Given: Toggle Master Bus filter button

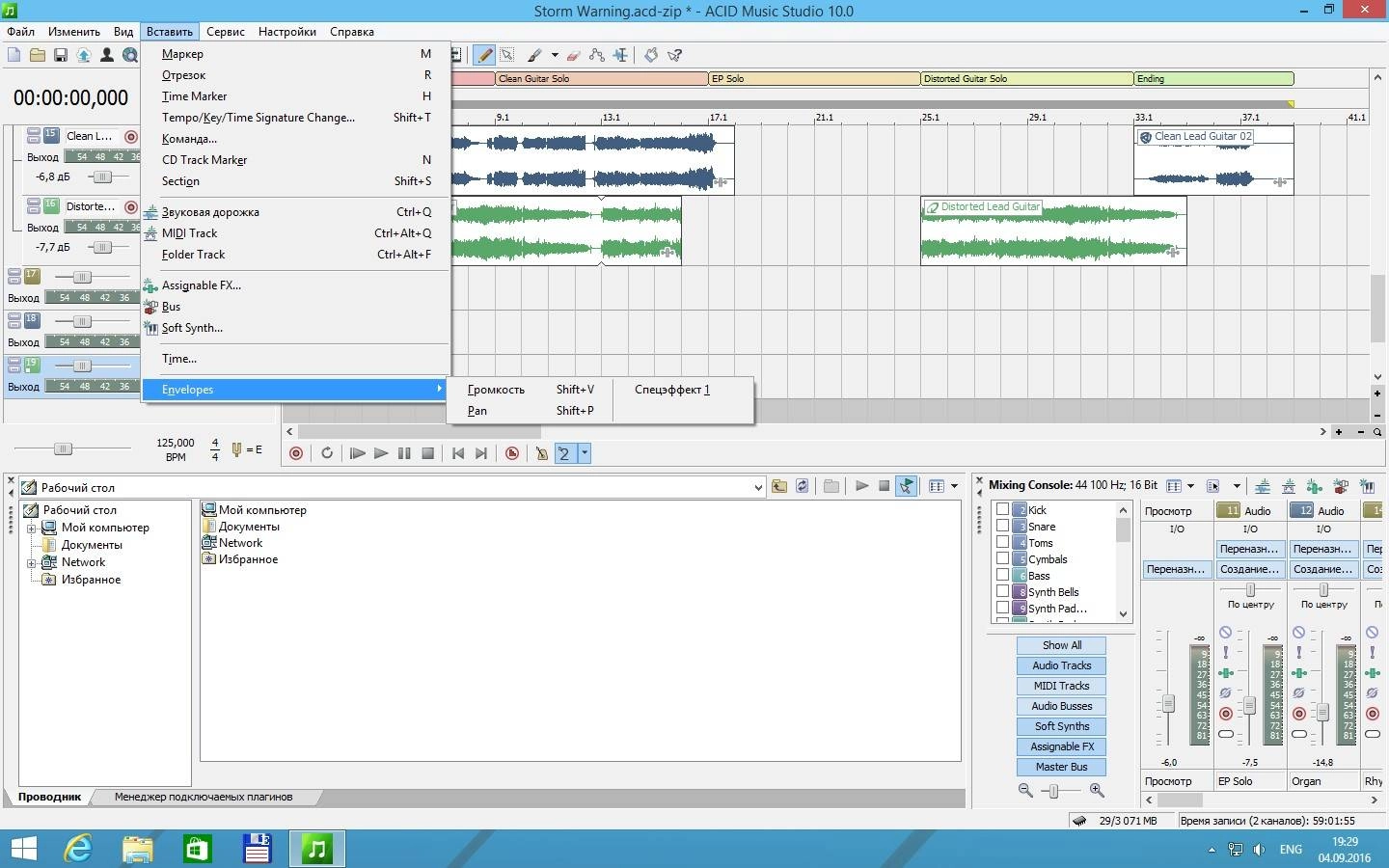Looking at the screenshot, I should click(x=1062, y=767).
